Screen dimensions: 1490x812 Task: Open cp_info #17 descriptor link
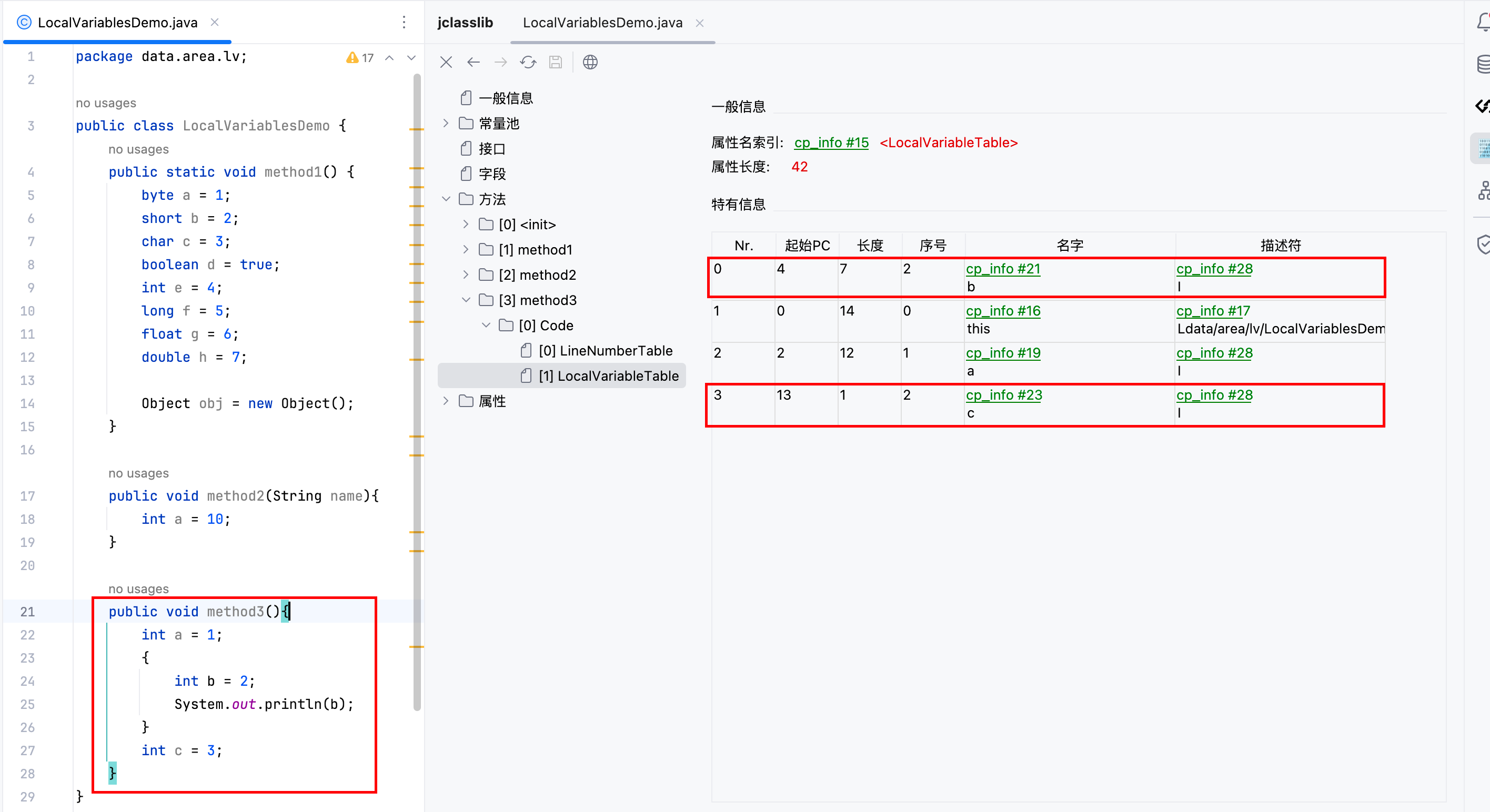(1213, 311)
